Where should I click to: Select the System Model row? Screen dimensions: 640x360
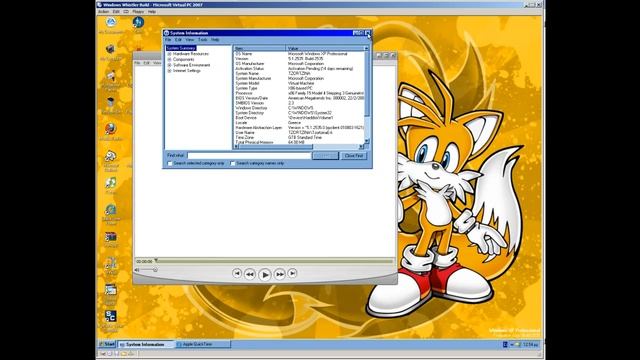point(299,83)
